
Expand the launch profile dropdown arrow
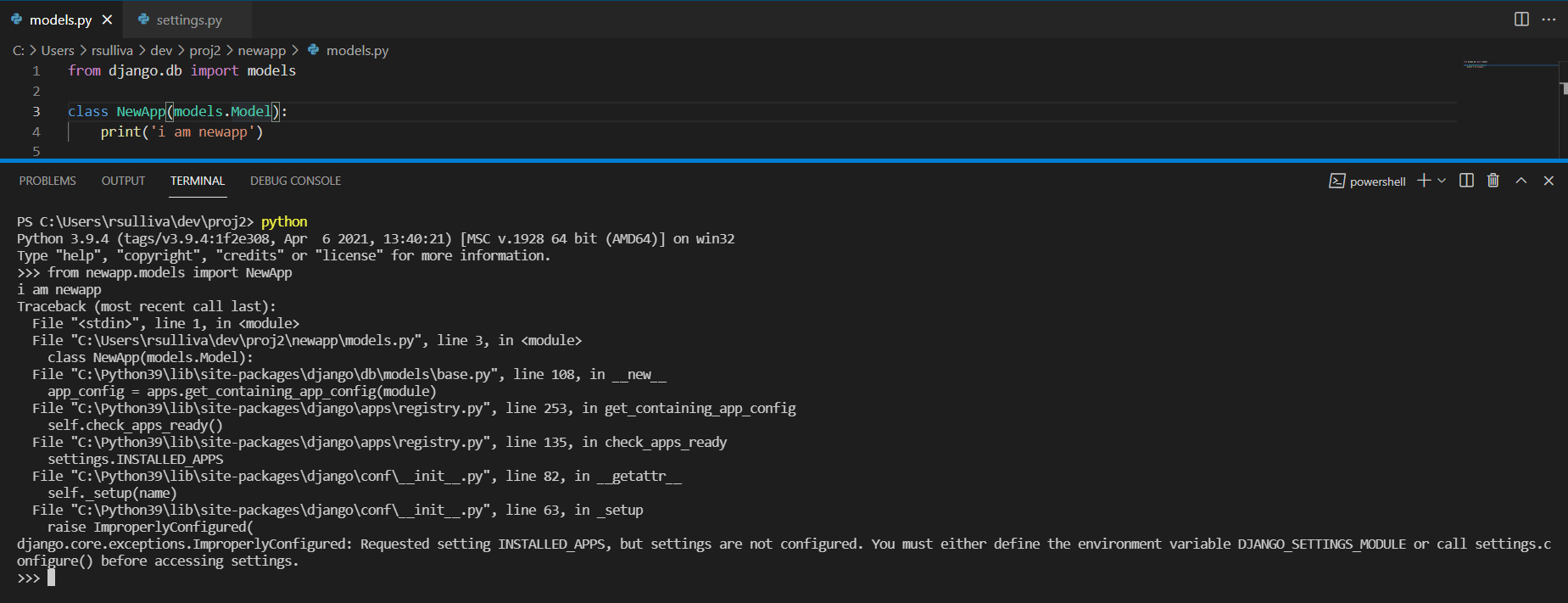pyautogui.click(x=1442, y=181)
